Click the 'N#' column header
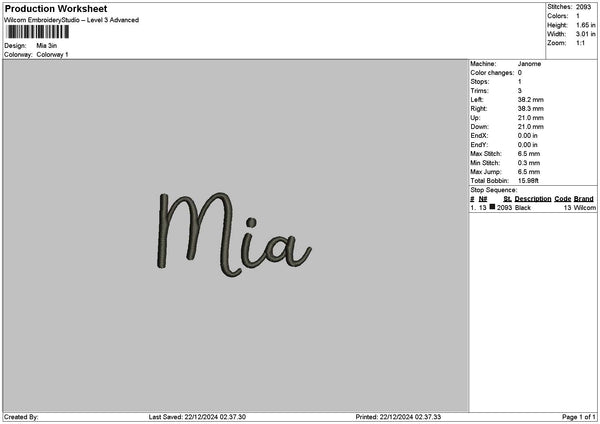This screenshot has width=600, height=424. click(x=483, y=199)
